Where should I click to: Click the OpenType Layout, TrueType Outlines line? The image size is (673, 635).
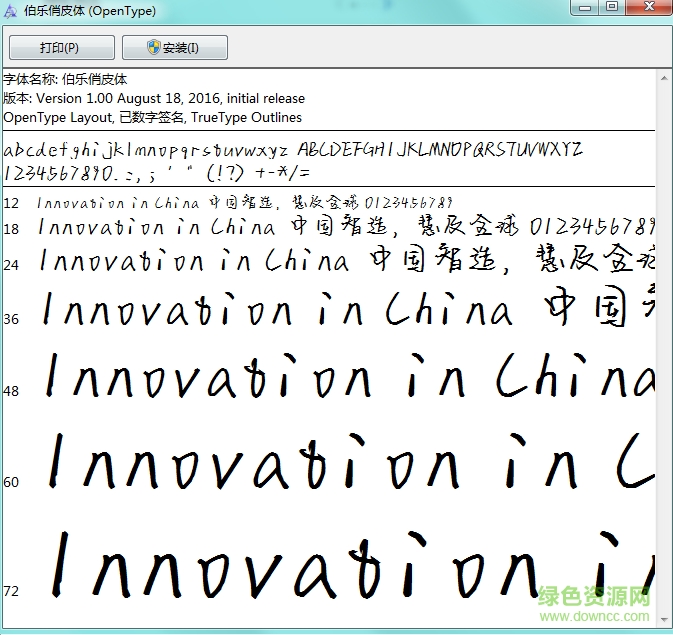tap(152, 117)
